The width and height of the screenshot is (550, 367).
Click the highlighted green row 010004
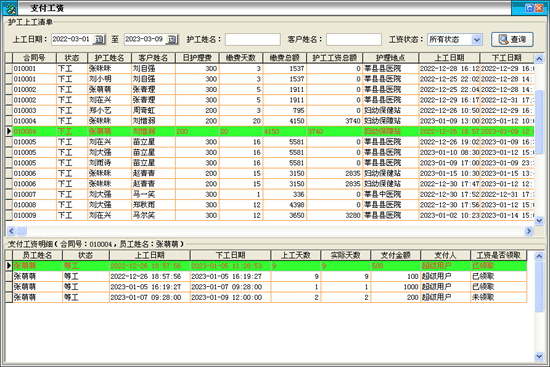(269, 132)
